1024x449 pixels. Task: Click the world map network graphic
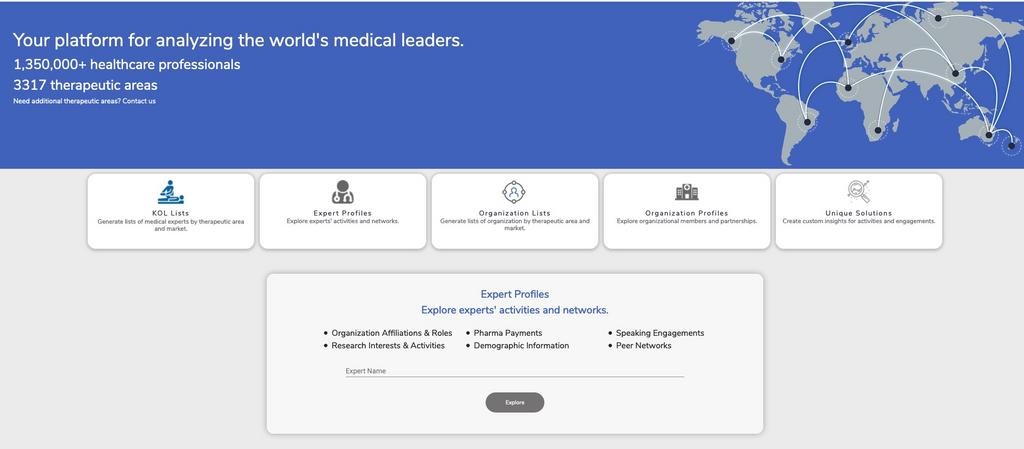pyautogui.click(x=860, y=80)
